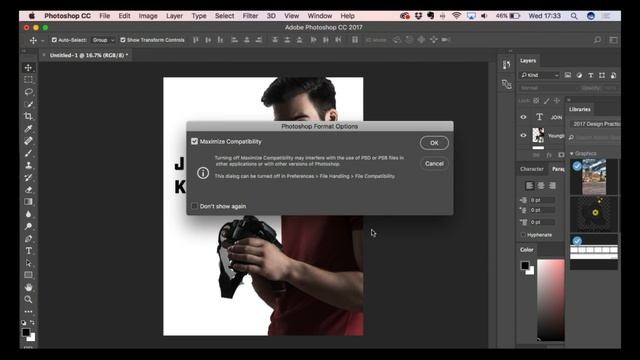640x360 pixels.
Task: Open the 2017 Design Practice library dropdown
Action: pyautogui.click(x=595, y=124)
